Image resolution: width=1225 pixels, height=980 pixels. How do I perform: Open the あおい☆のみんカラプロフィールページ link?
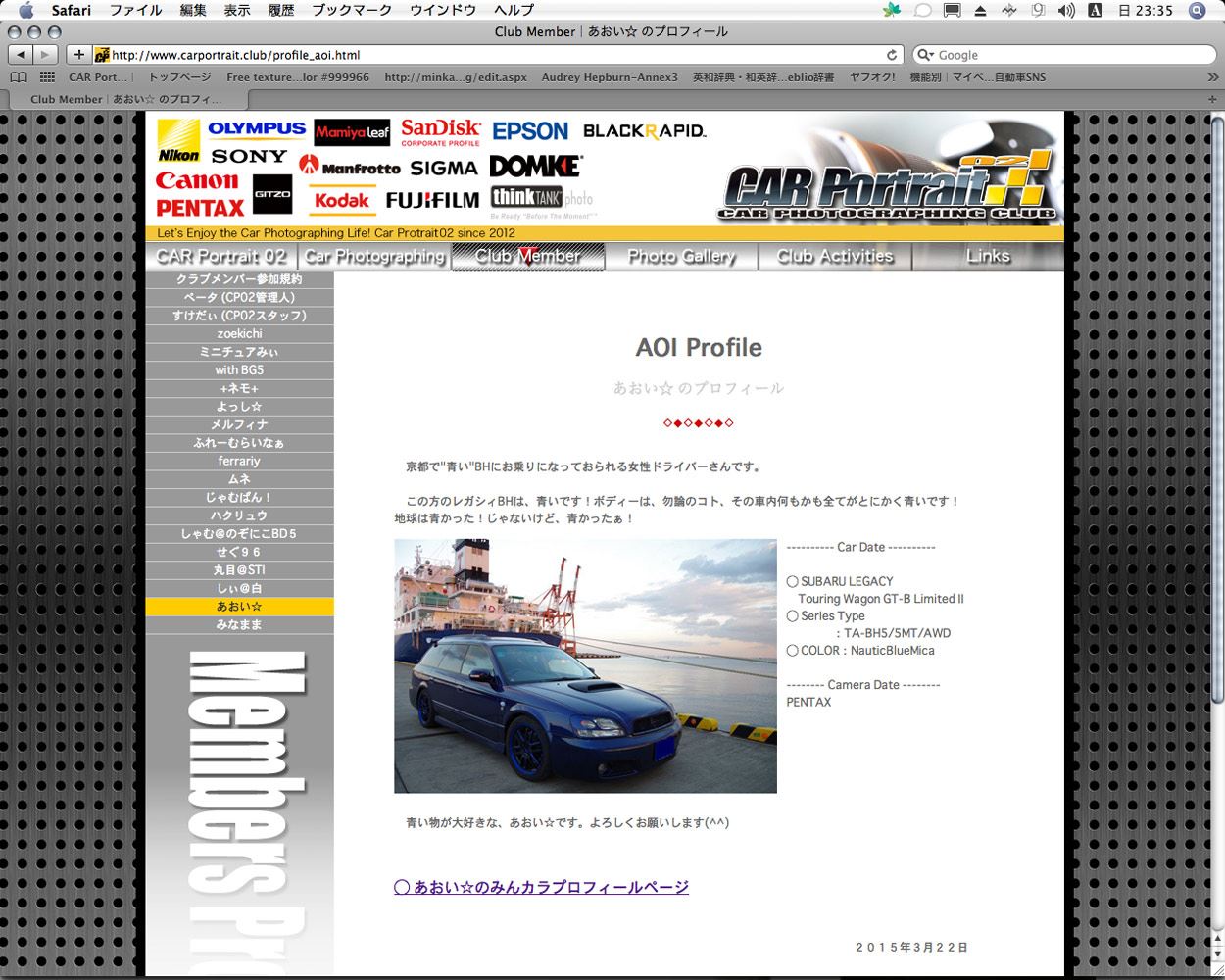(x=541, y=887)
